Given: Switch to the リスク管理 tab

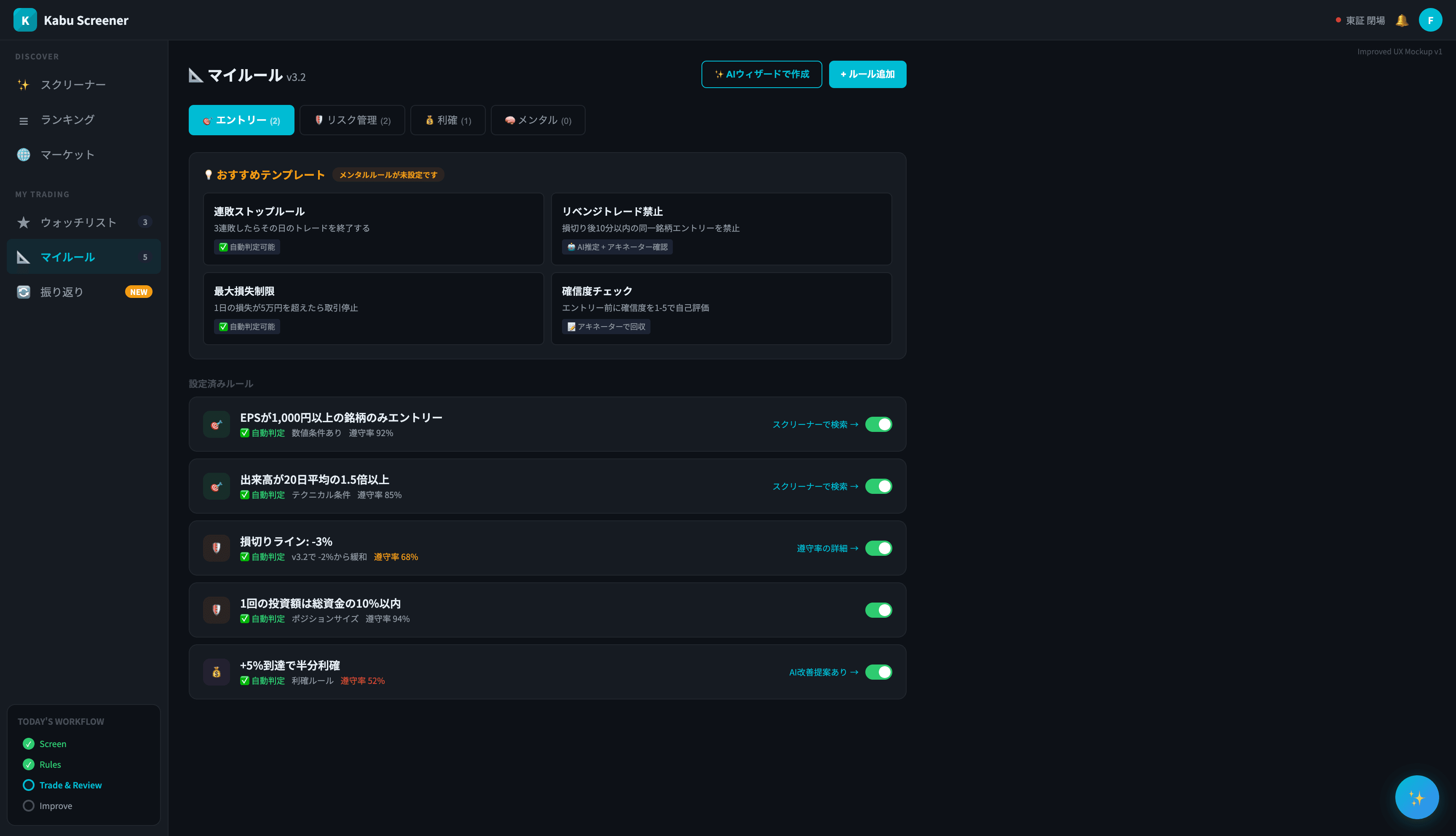Looking at the screenshot, I should click(352, 120).
